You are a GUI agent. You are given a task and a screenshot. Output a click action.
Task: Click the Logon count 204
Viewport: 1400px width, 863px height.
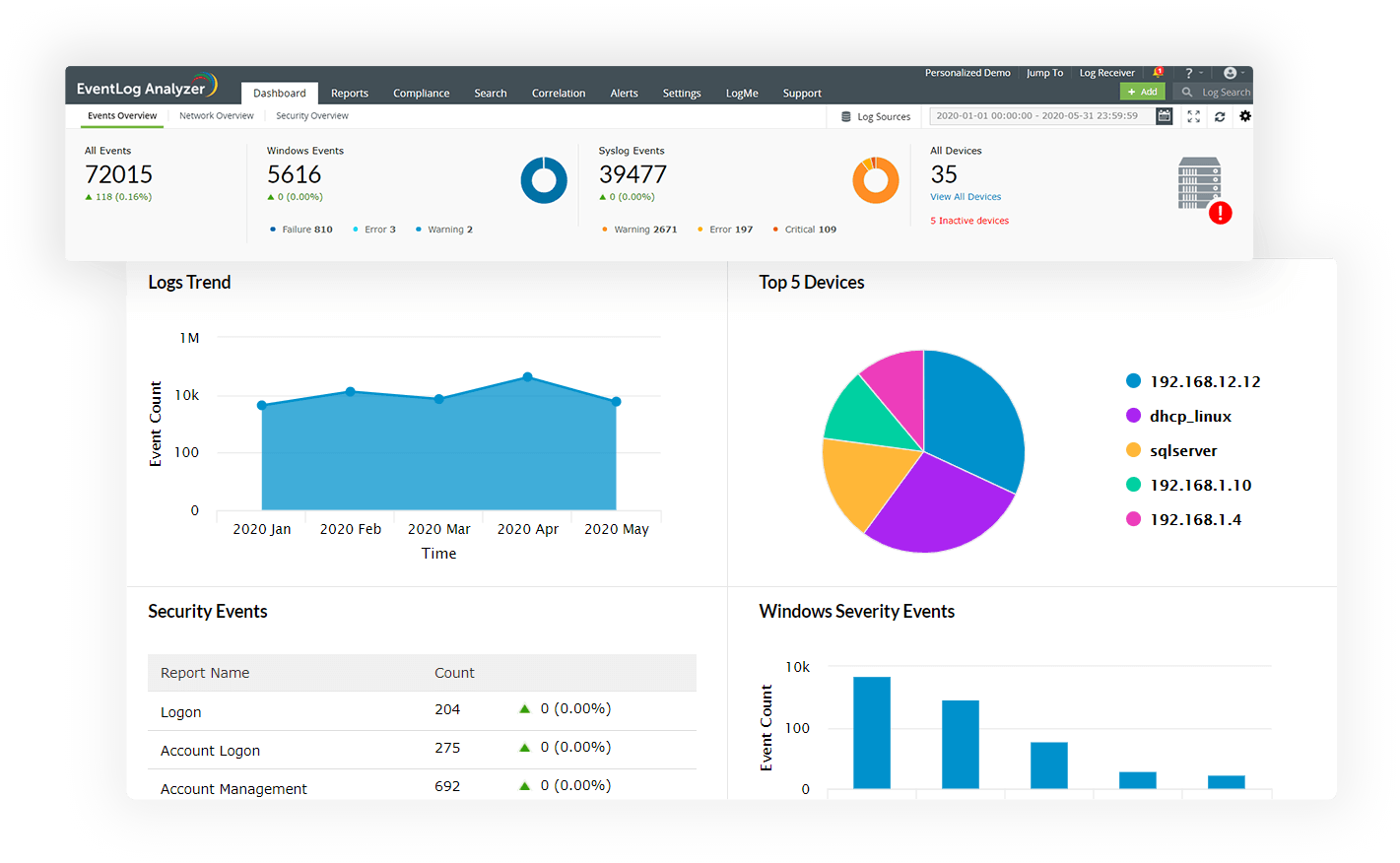pyautogui.click(x=447, y=709)
